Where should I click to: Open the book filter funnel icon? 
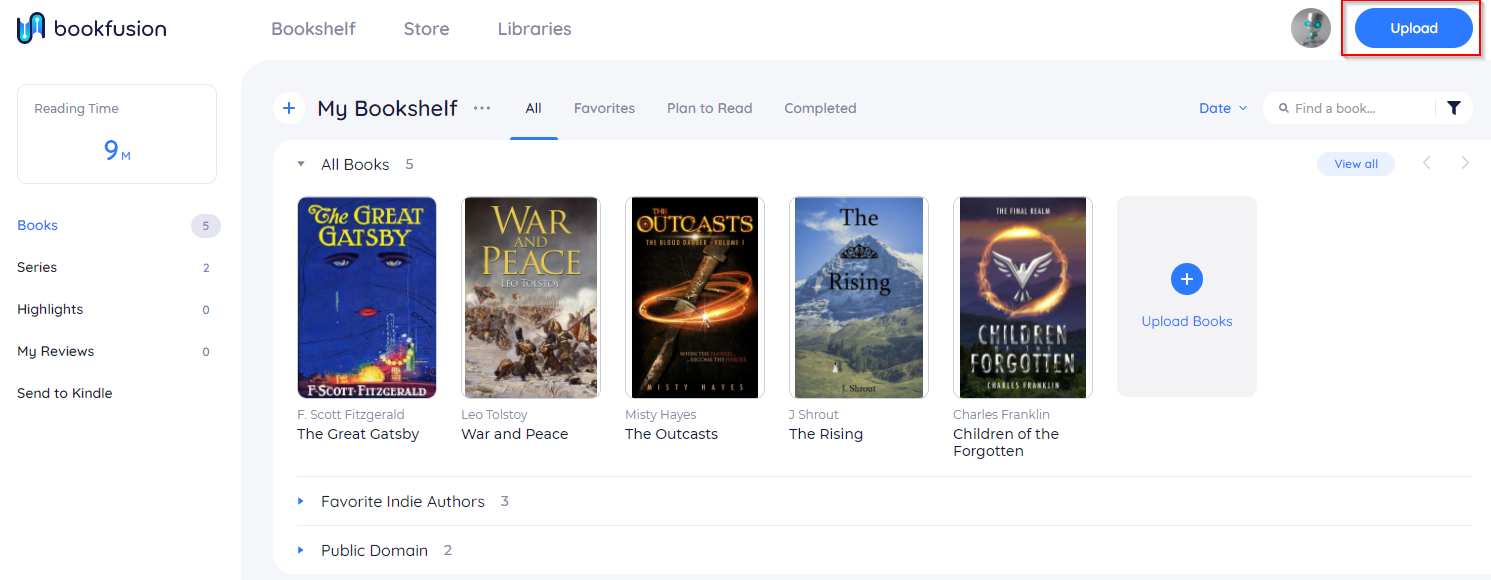tap(1454, 108)
